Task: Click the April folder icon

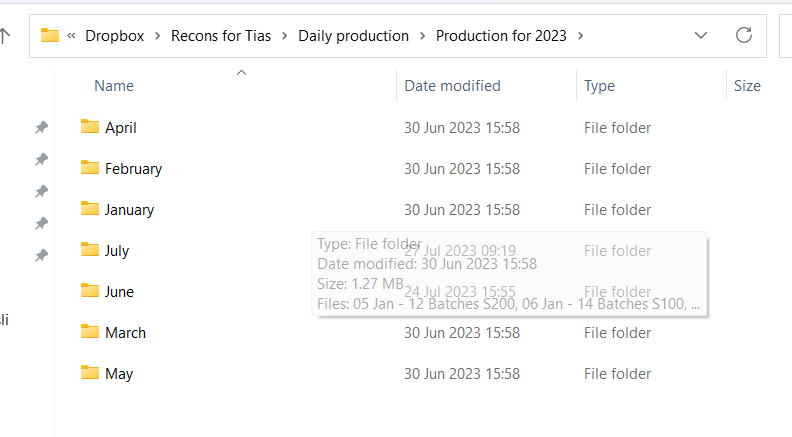Action: [90, 127]
